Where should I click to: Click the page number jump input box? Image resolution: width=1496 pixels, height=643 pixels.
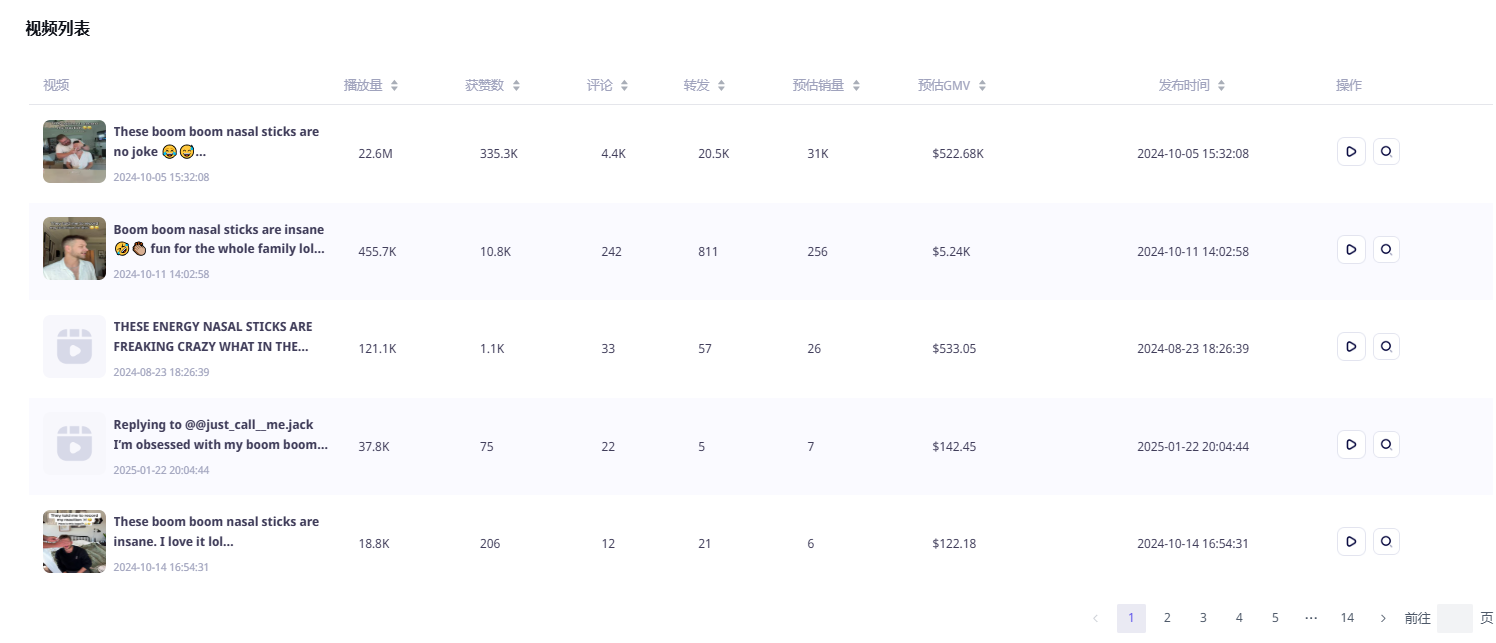[x=1454, y=618]
